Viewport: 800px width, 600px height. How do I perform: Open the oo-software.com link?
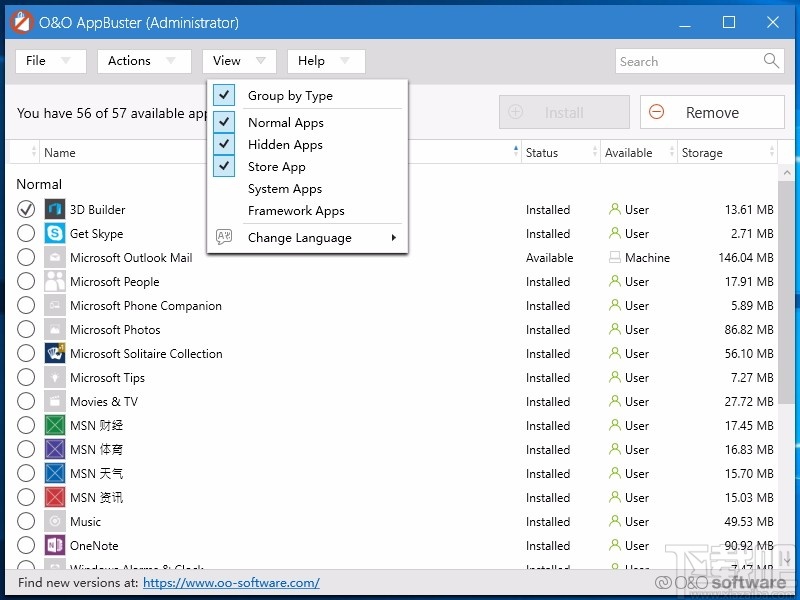point(231,582)
